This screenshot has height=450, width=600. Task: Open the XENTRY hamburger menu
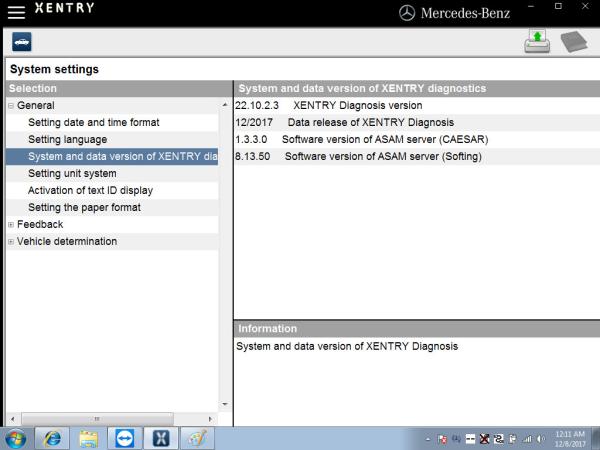click(x=16, y=12)
